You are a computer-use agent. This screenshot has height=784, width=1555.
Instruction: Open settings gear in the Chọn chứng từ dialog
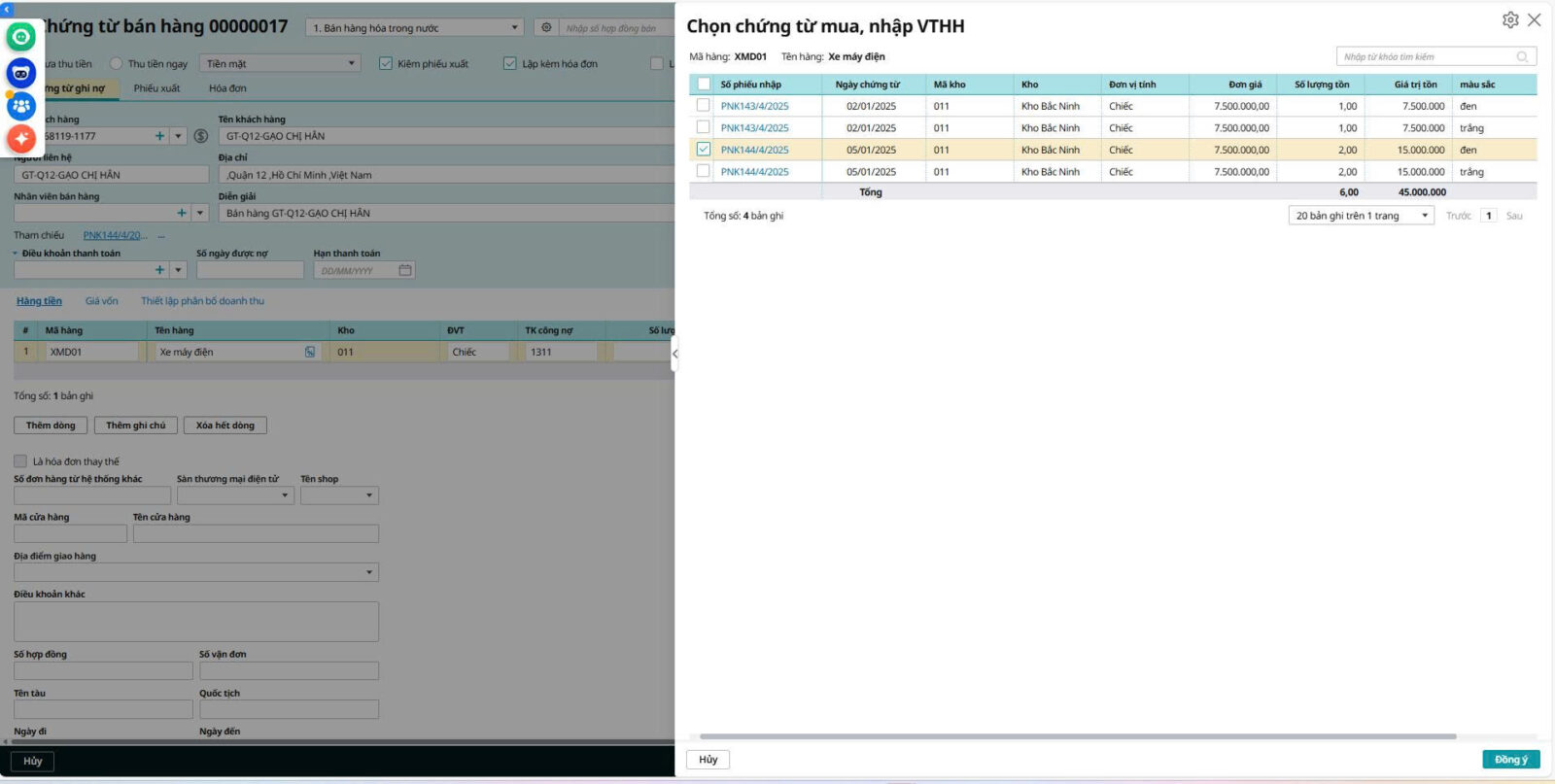pos(1510,19)
